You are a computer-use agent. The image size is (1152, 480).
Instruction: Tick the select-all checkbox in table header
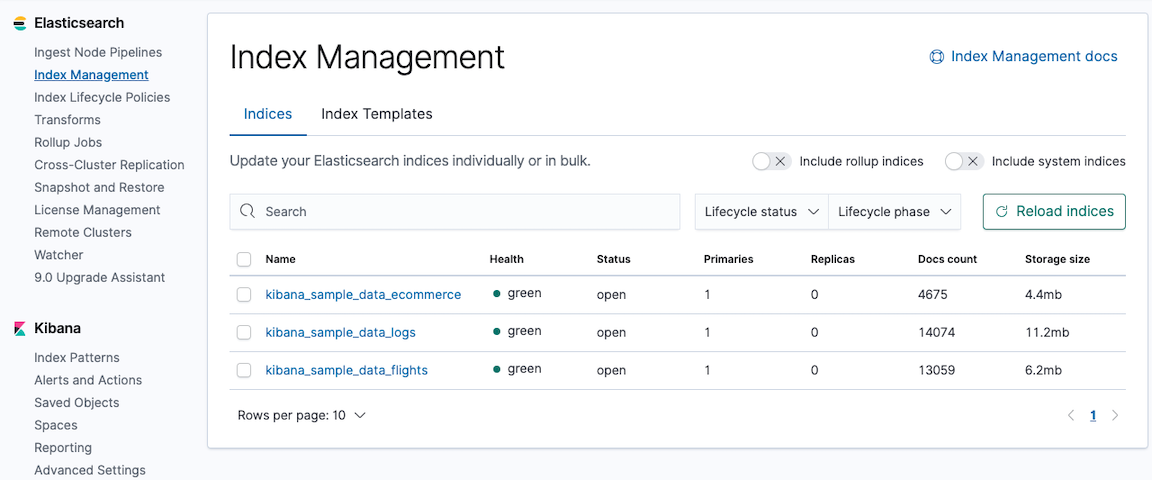click(244, 260)
